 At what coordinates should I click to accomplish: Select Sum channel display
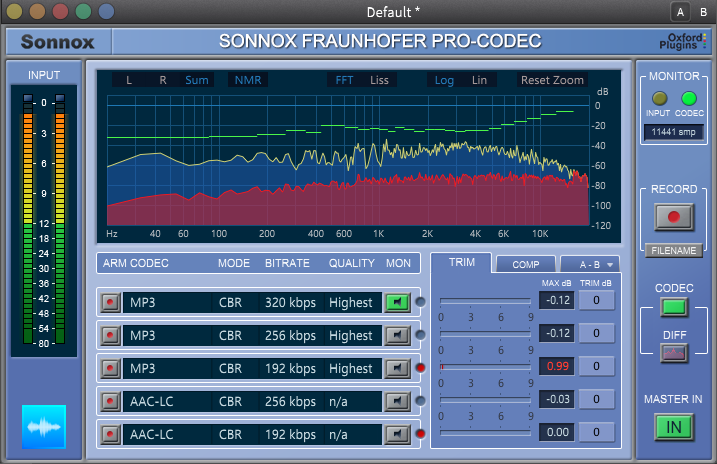coord(197,80)
